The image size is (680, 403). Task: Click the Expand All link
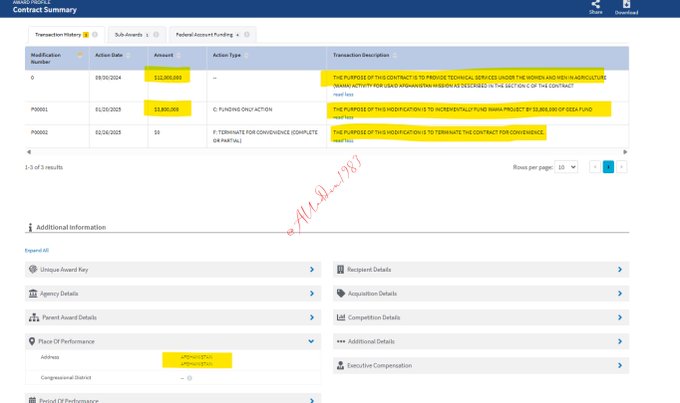[x=37, y=250]
